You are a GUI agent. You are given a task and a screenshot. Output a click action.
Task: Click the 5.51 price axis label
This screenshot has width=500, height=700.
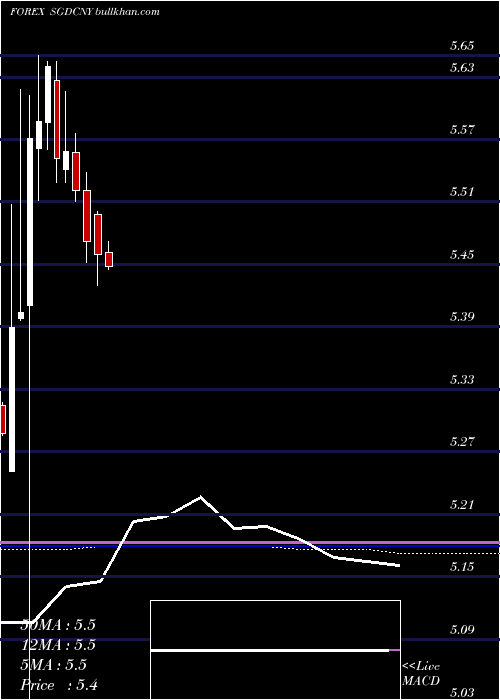click(462, 192)
